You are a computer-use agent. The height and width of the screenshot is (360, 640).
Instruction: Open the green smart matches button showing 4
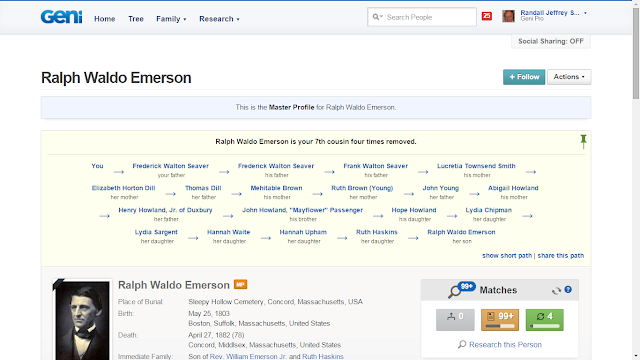pyautogui.click(x=544, y=320)
